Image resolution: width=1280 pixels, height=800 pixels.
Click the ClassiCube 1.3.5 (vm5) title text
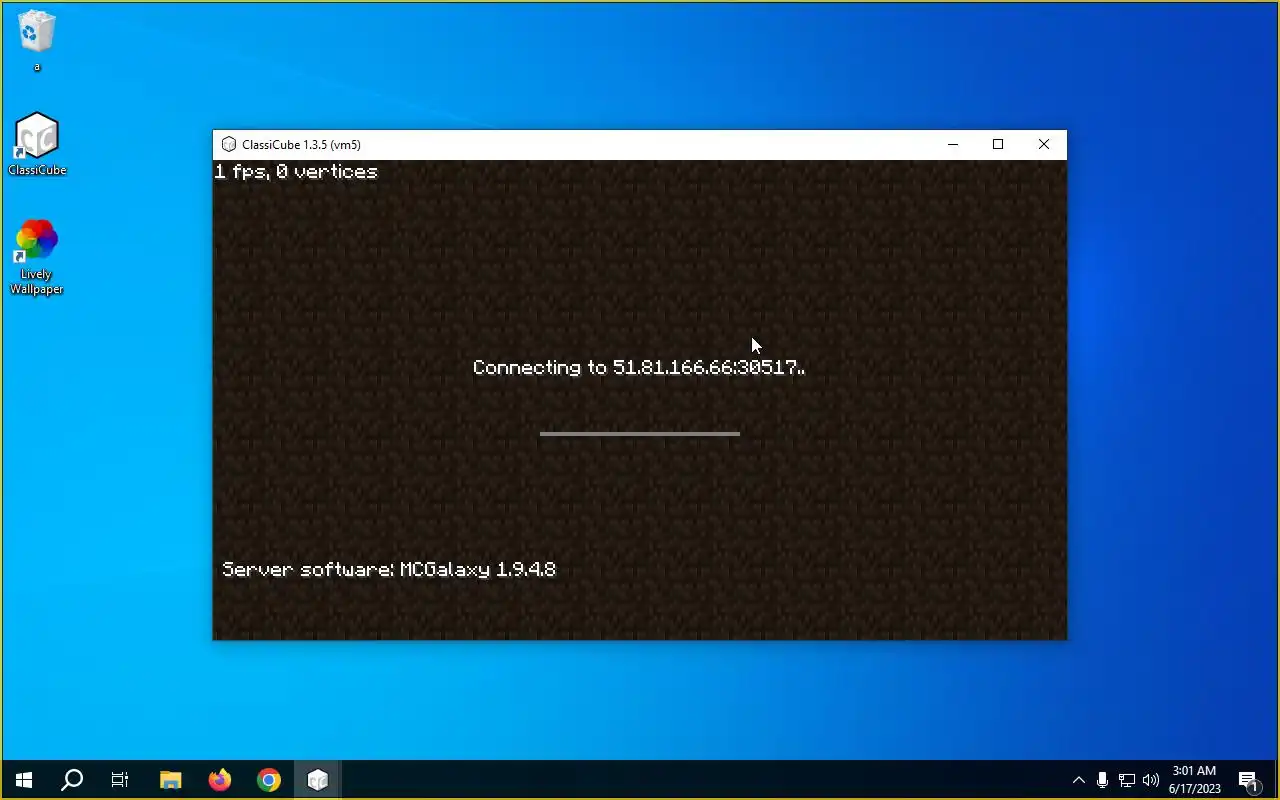pyautogui.click(x=301, y=145)
